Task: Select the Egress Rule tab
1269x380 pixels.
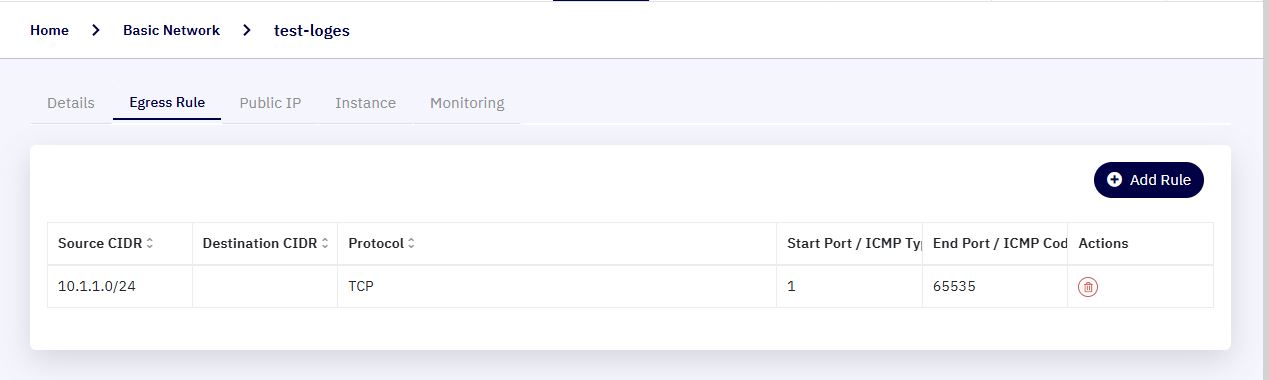Action: point(167,102)
